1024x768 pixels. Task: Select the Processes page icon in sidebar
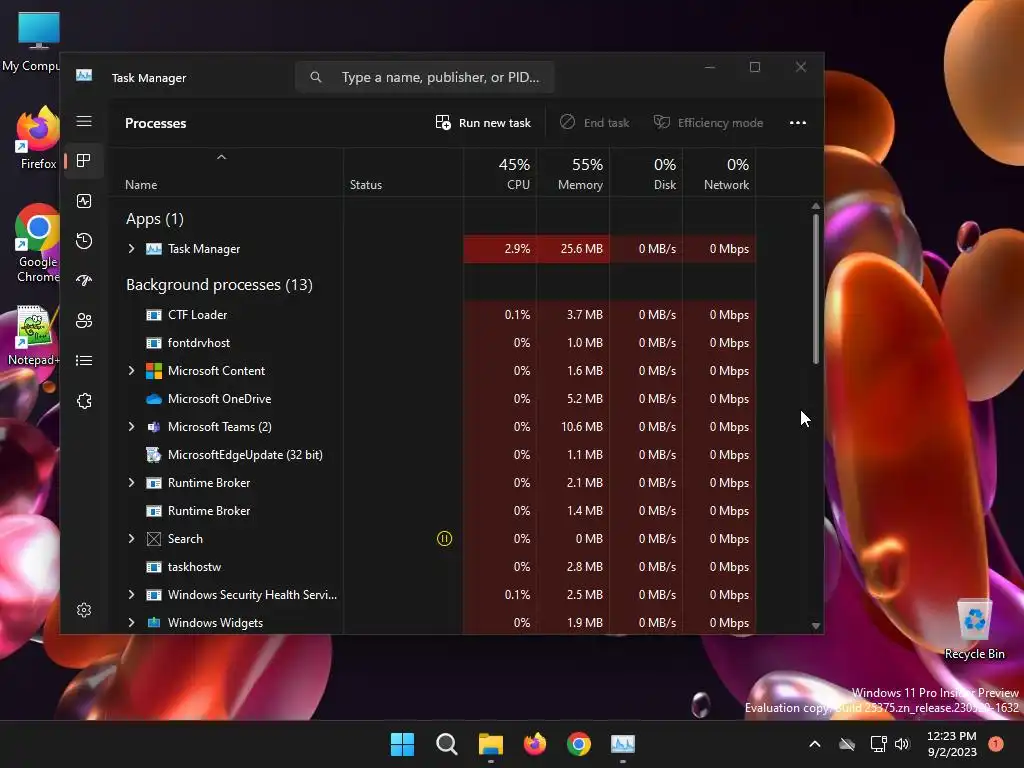tap(84, 161)
